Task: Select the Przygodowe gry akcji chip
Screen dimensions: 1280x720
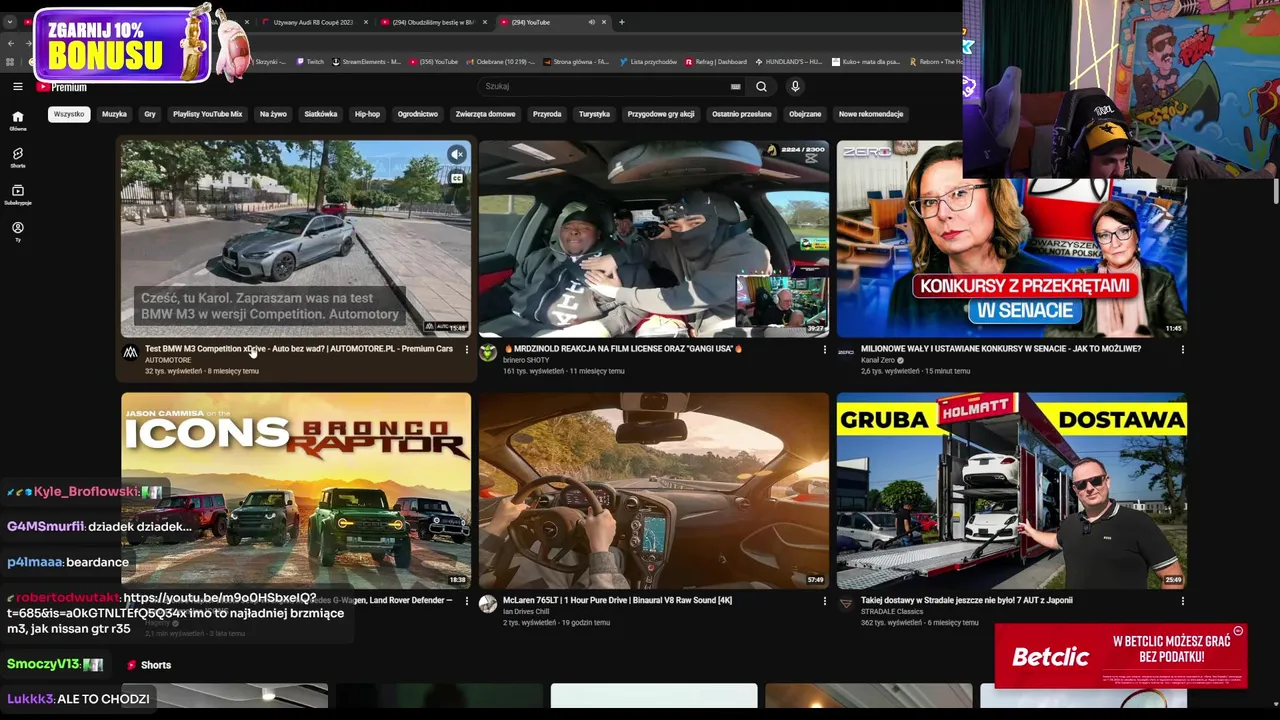Action: pos(661,114)
